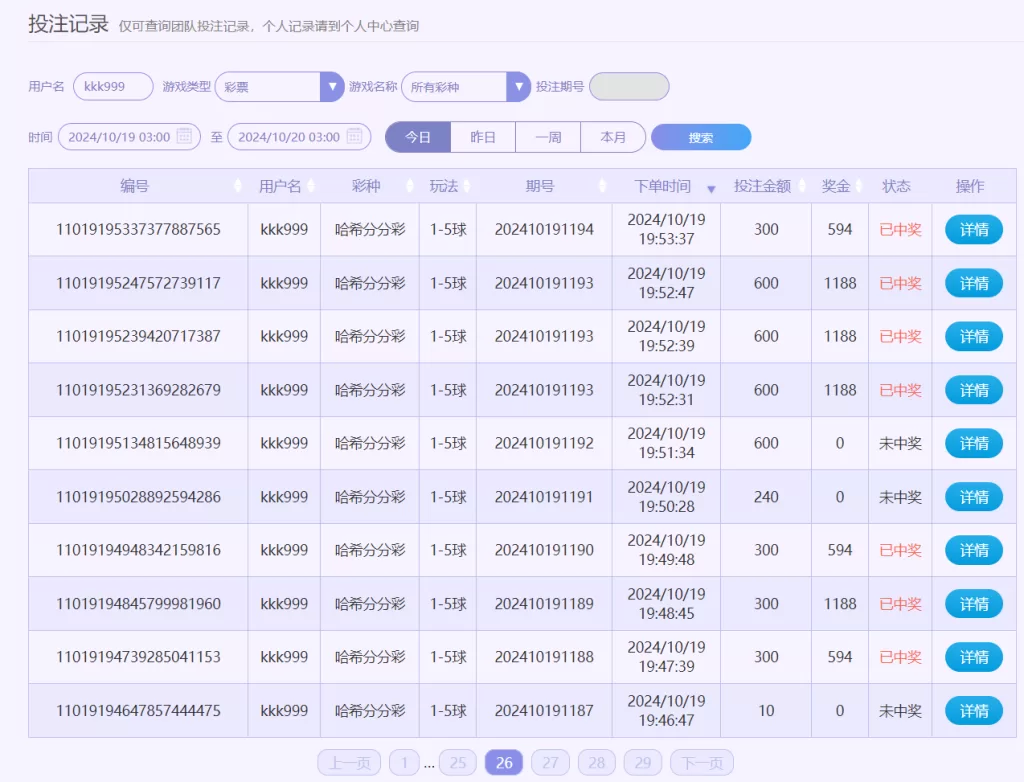This screenshot has width=1024, height=782.
Task: Sort table by 编号 column arrows
Action: (238, 186)
